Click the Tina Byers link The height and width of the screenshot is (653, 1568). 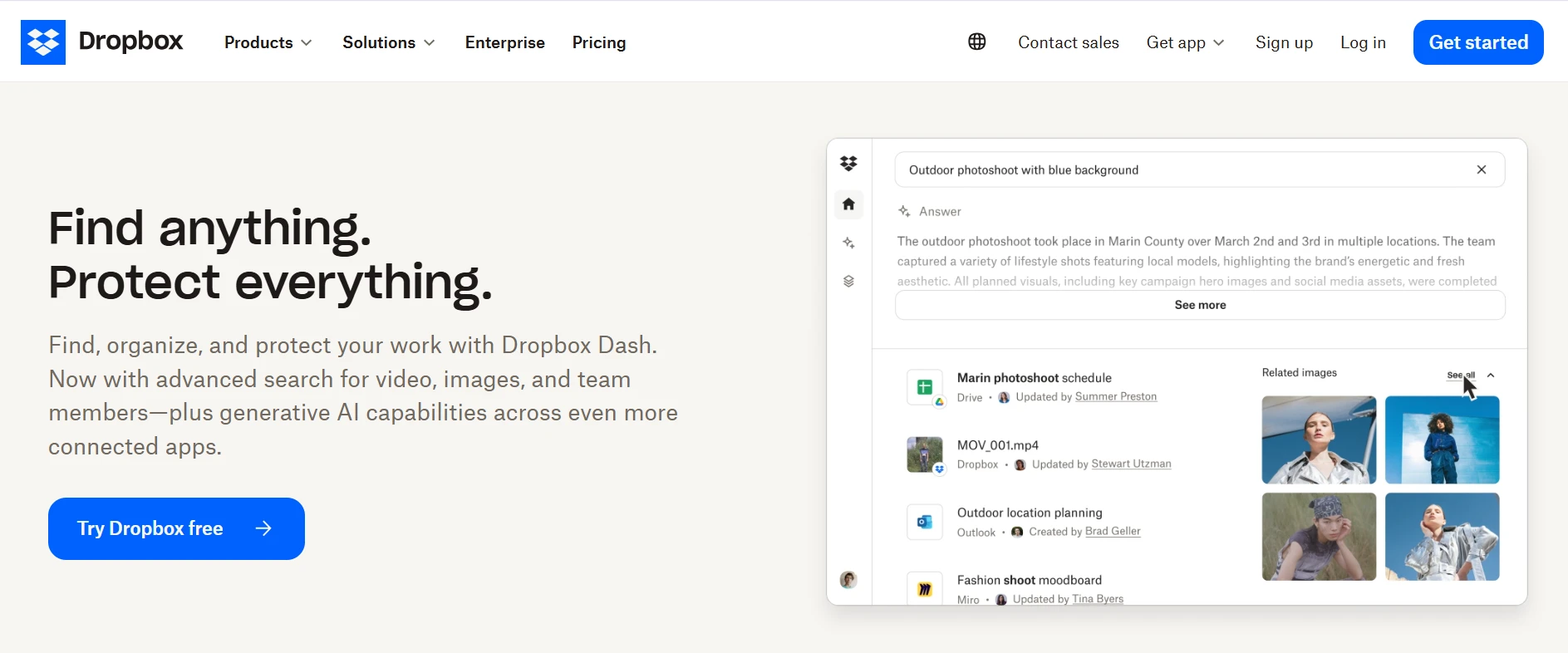(1098, 599)
